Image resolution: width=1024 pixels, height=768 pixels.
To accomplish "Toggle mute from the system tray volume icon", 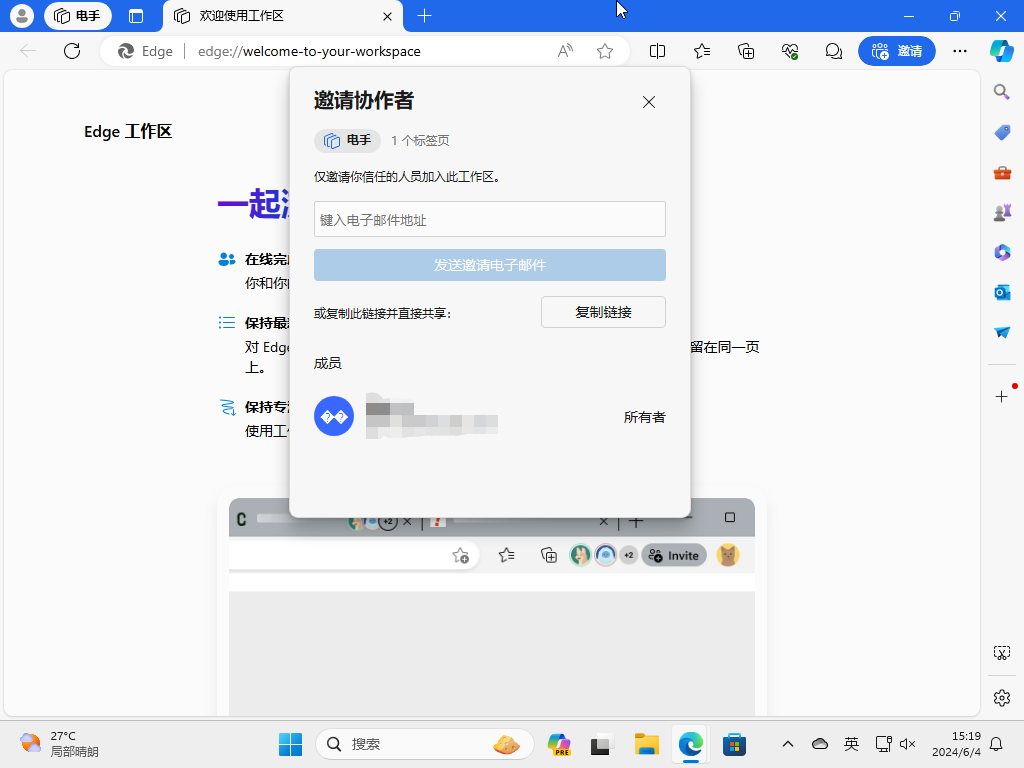I will 908,744.
